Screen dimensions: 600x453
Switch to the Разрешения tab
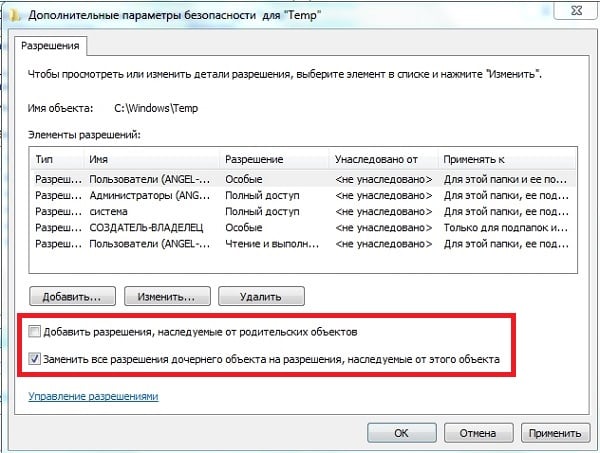tap(50, 46)
